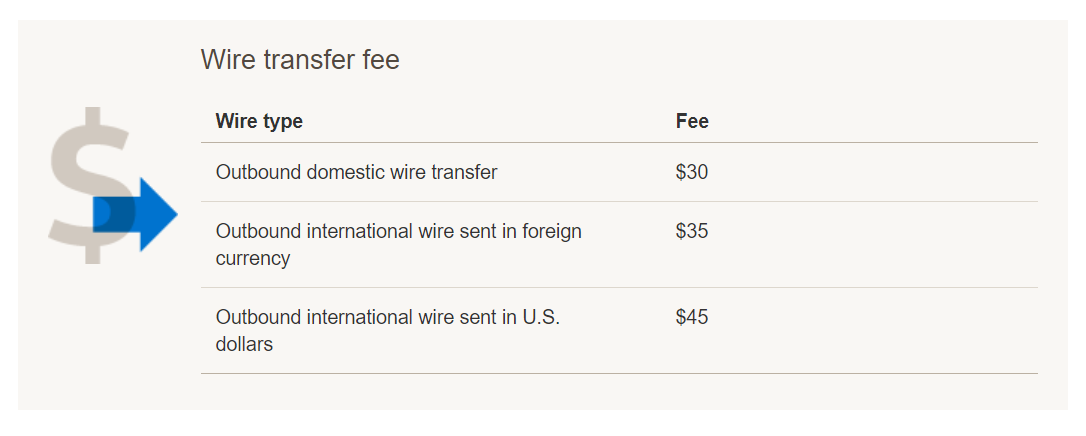
Task: Select Outbound domestic wire transfer row
Action: pyautogui.click(x=619, y=172)
